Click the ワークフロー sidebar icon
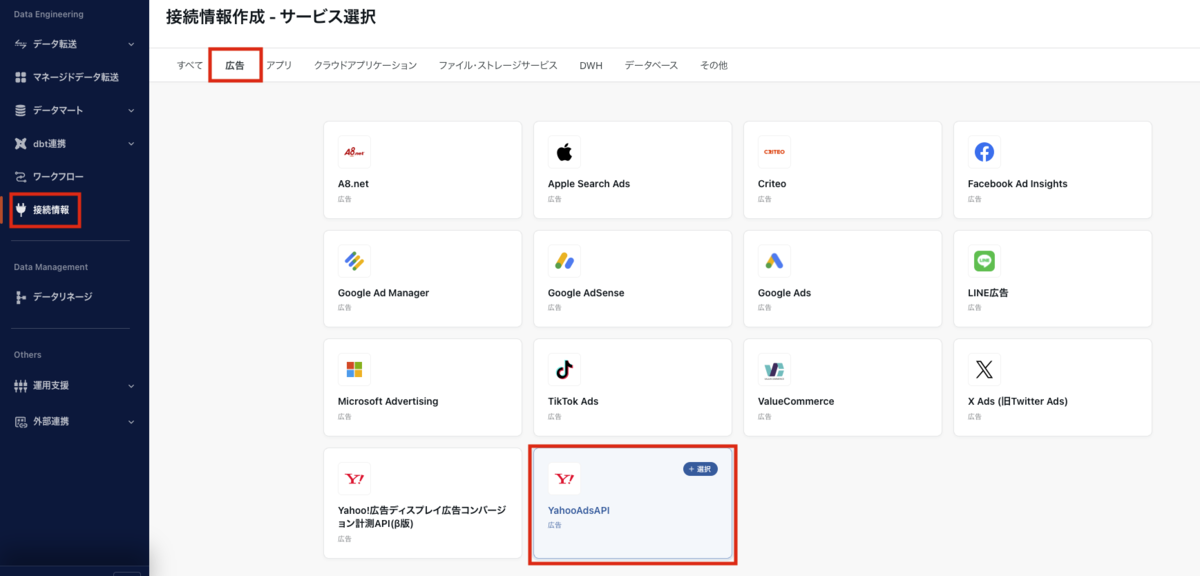Screen dimensions: 1200x576 pyautogui.click(x=20, y=177)
